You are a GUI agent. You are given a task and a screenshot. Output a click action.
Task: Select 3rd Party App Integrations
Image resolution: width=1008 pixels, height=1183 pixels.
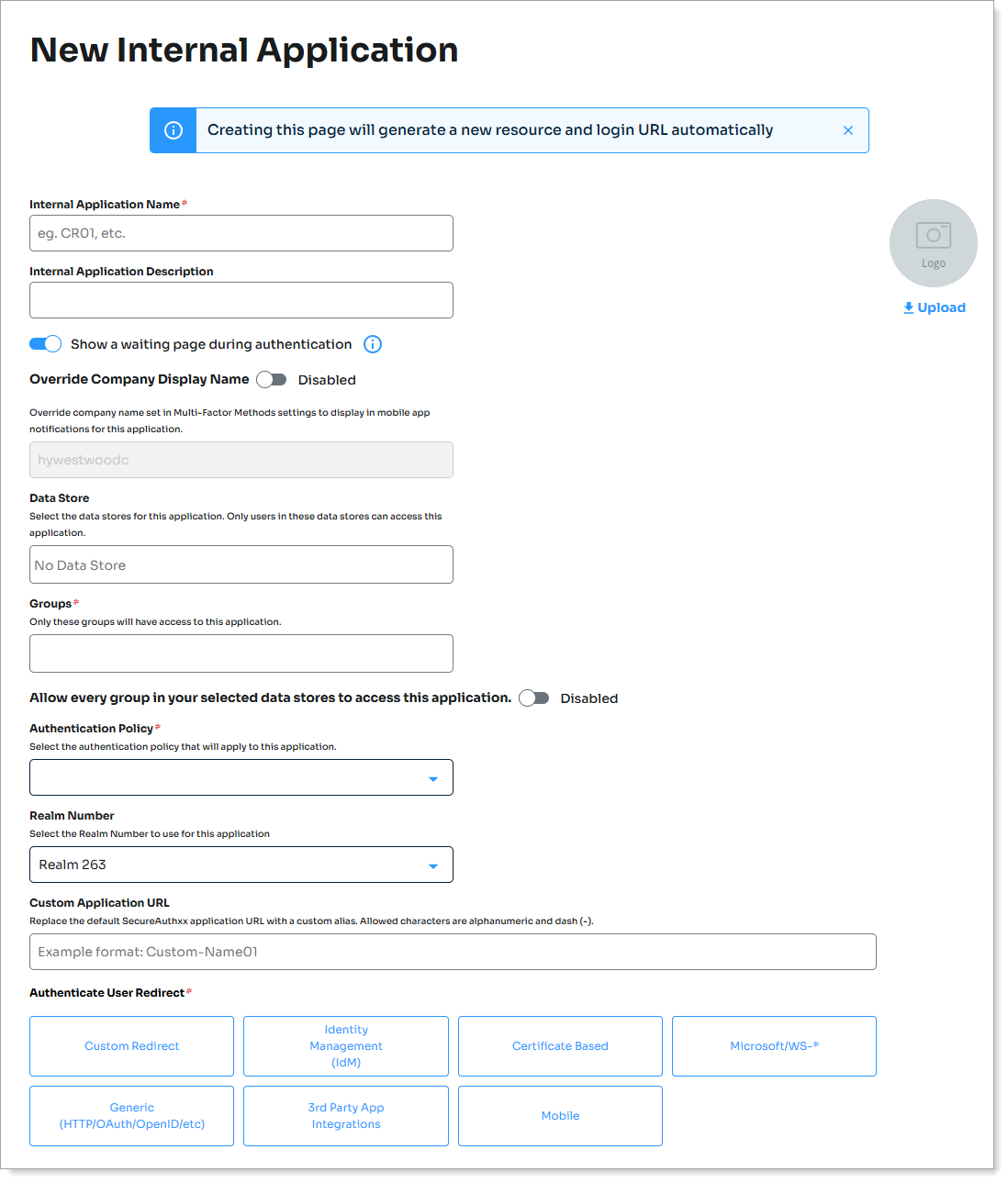pyautogui.click(x=346, y=1116)
